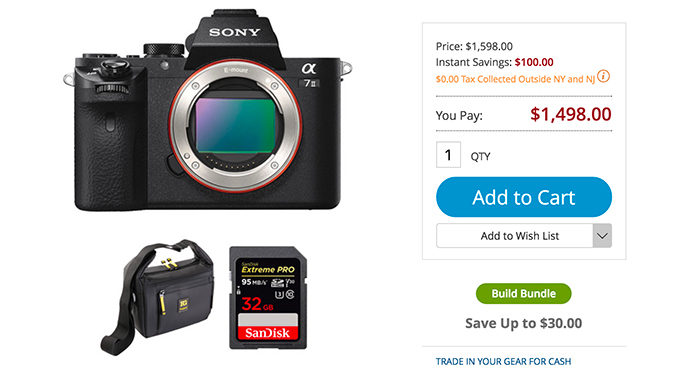Click the Save Up to $30.00 text

point(524,323)
